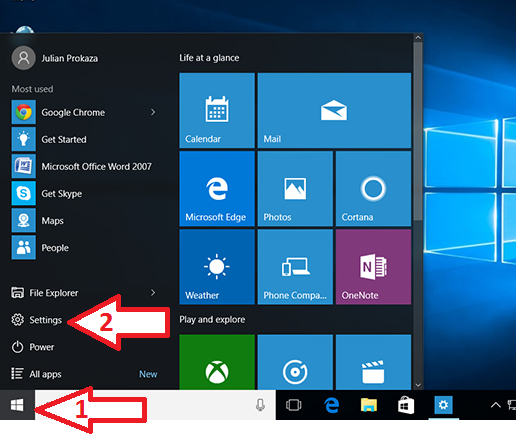This screenshot has height=443, width=516.
Task: Open File Explorer from the taskbar
Action: tap(369, 405)
